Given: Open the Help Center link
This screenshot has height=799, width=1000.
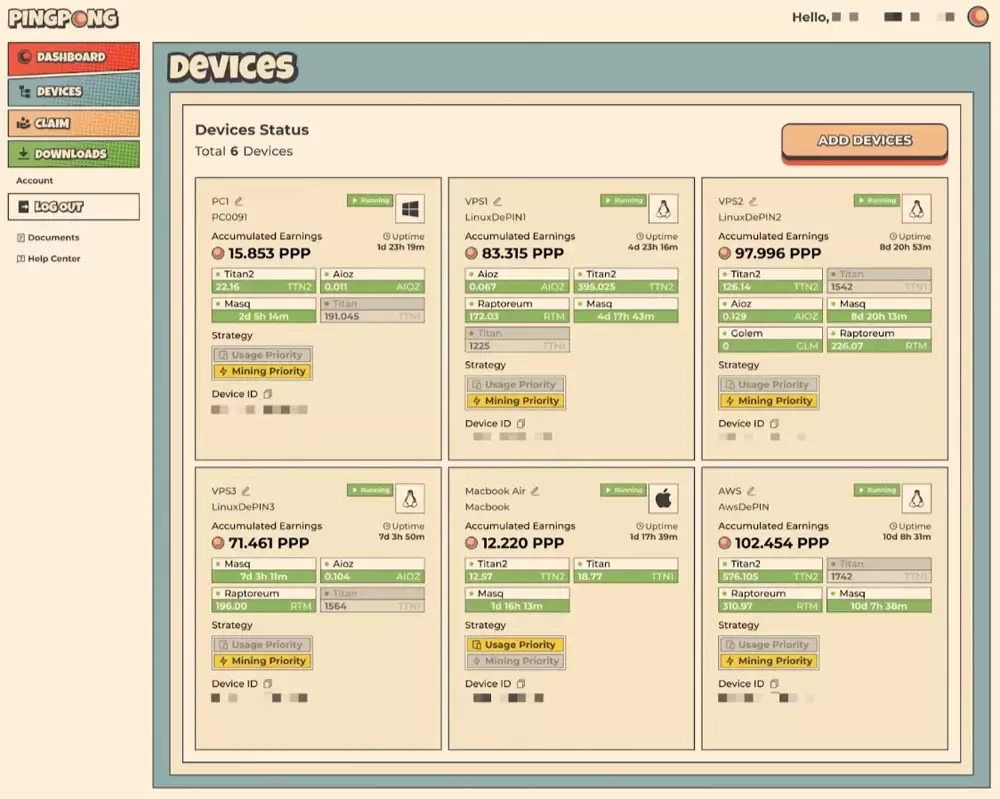Looking at the screenshot, I should coord(53,259).
